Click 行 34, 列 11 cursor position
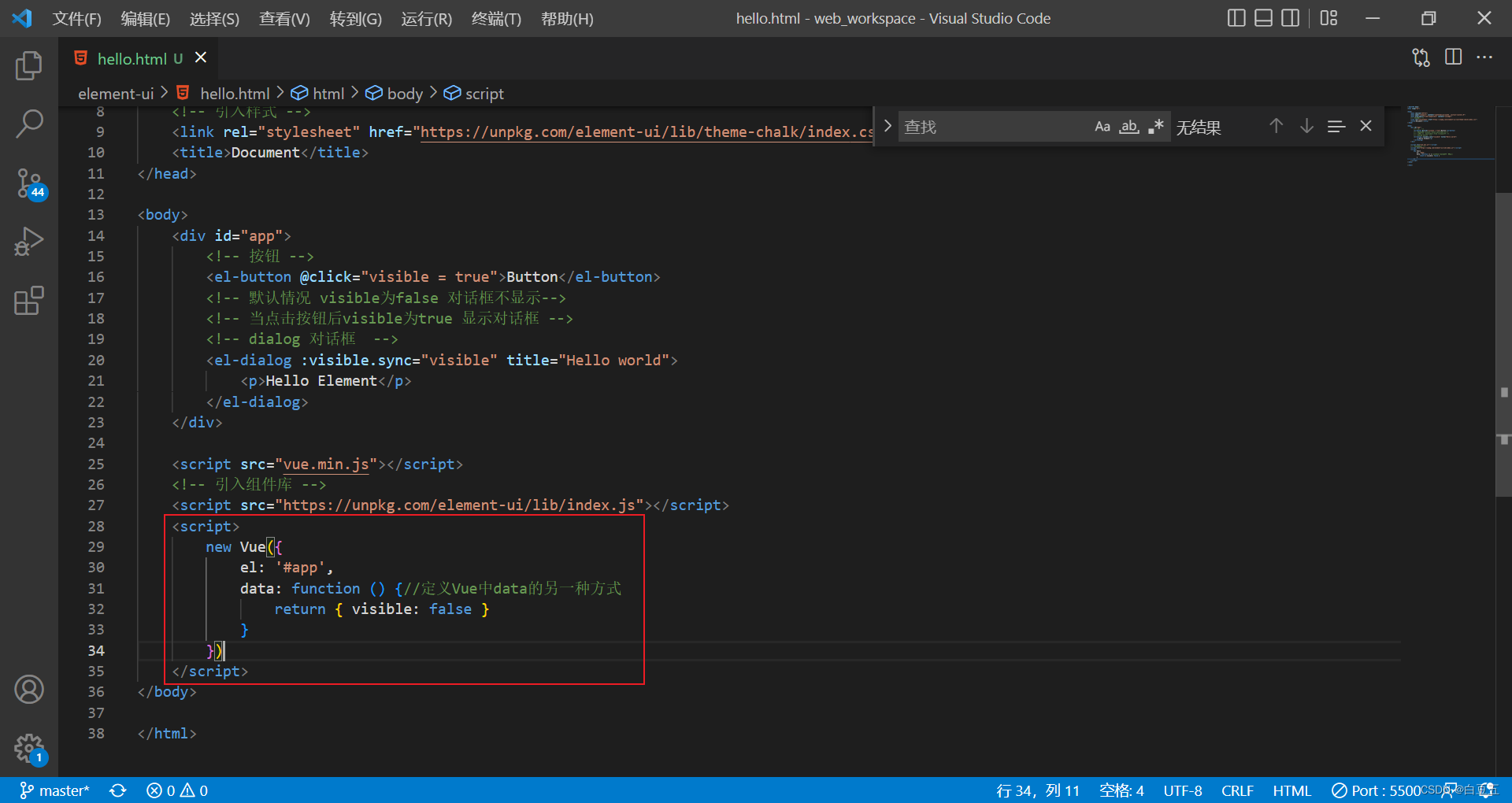This screenshot has width=1512, height=803. pos(1038,790)
